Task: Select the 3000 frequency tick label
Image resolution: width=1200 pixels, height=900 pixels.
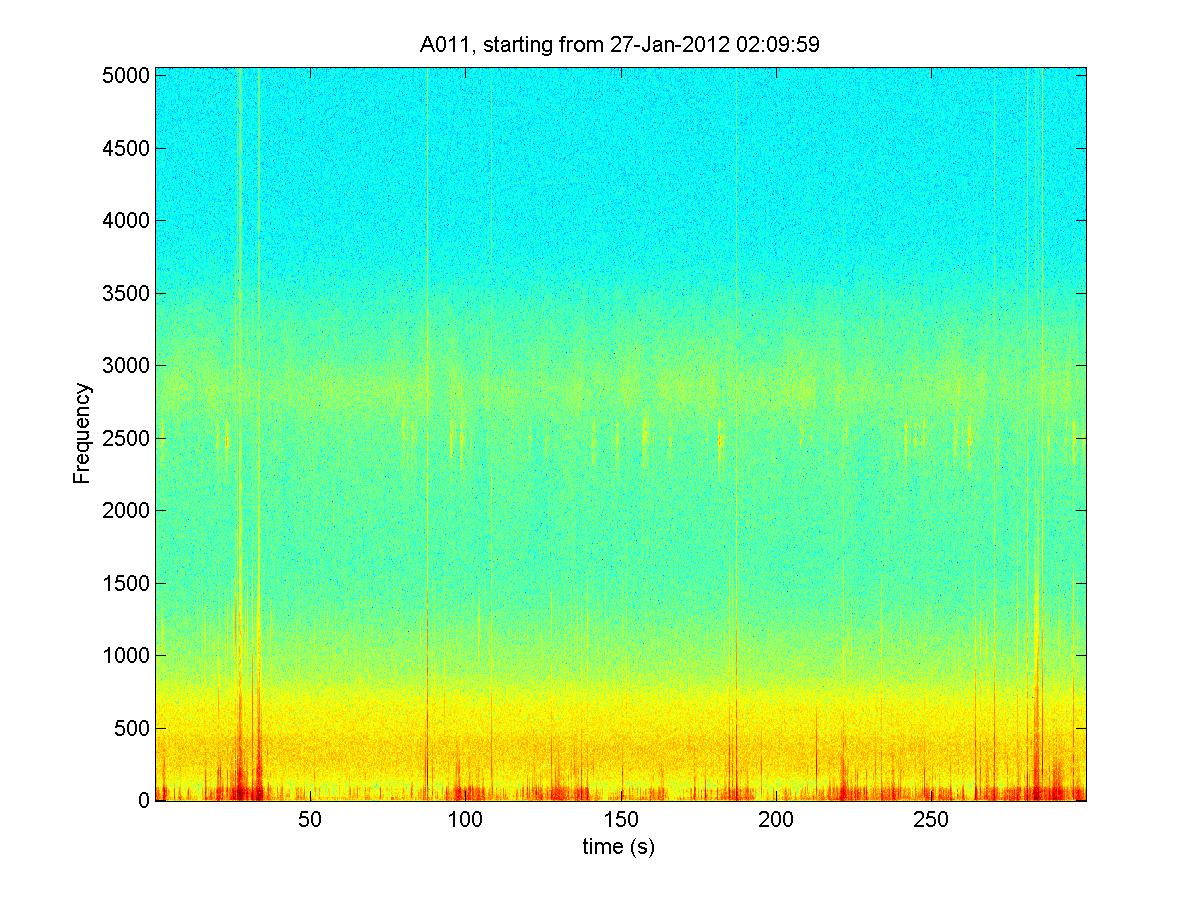Action: pyautogui.click(x=125, y=365)
